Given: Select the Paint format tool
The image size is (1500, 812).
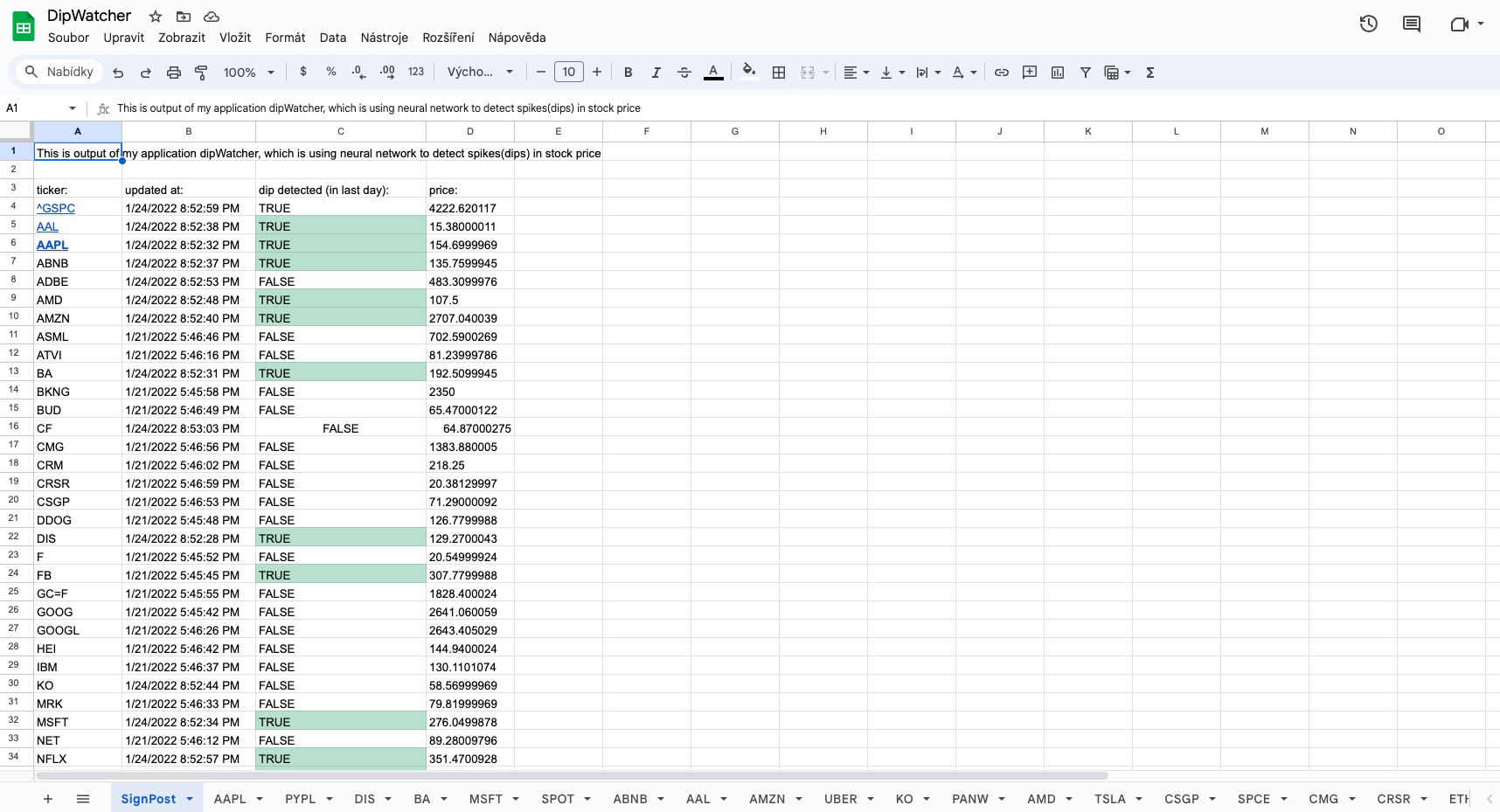Looking at the screenshot, I should coord(201,73).
